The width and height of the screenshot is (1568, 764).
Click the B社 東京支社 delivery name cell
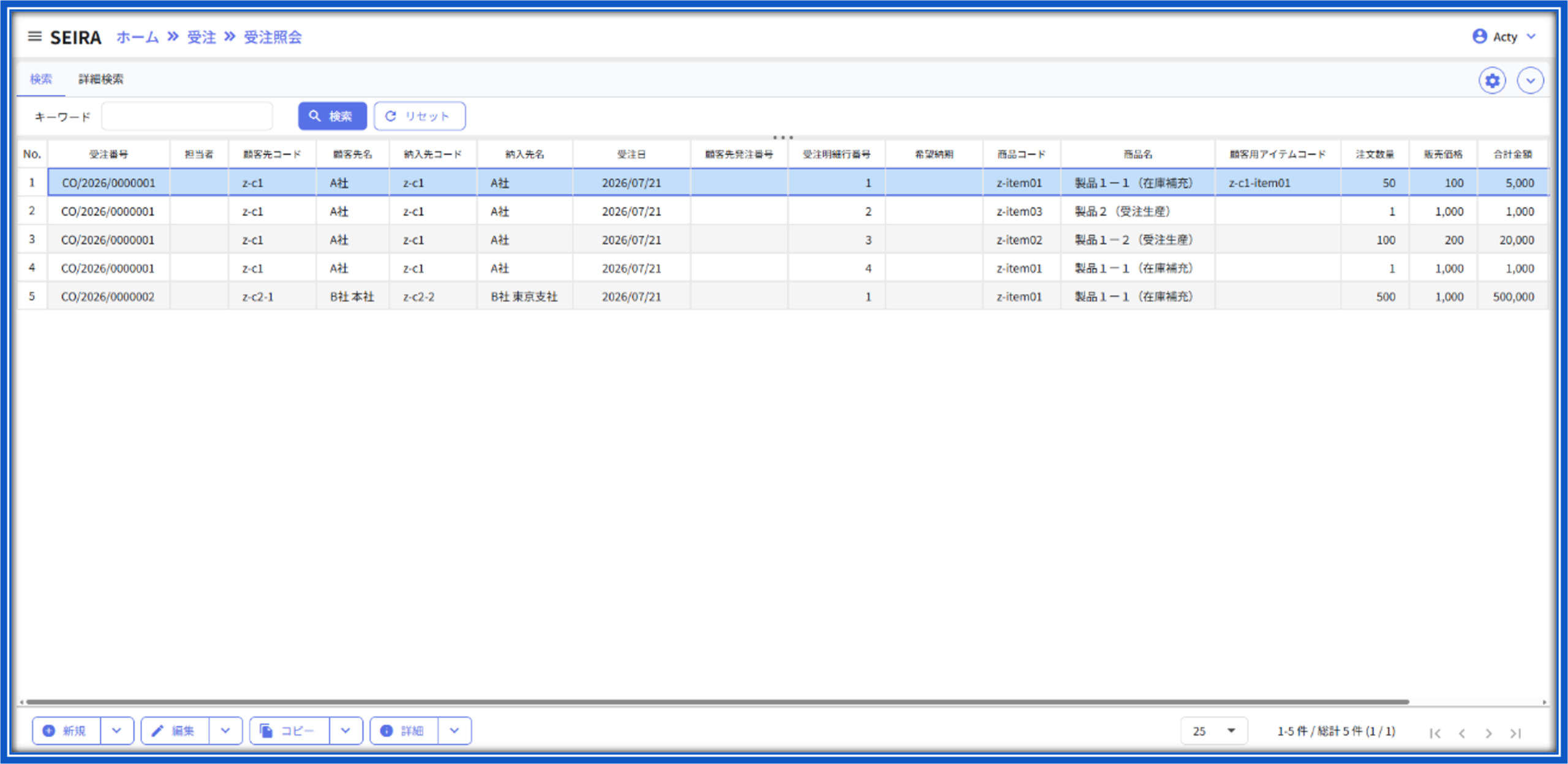(x=525, y=297)
